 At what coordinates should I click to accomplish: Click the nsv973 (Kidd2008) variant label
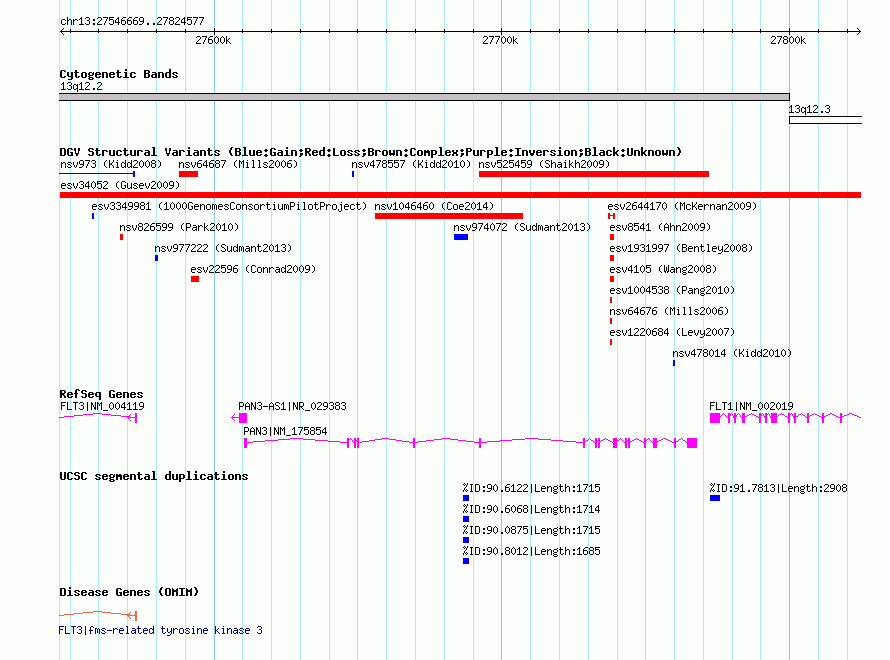[x=111, y=164]
